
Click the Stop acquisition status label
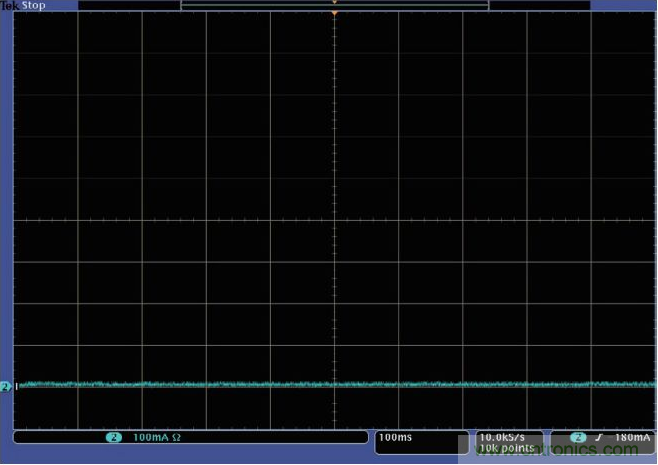pos(34,5)
